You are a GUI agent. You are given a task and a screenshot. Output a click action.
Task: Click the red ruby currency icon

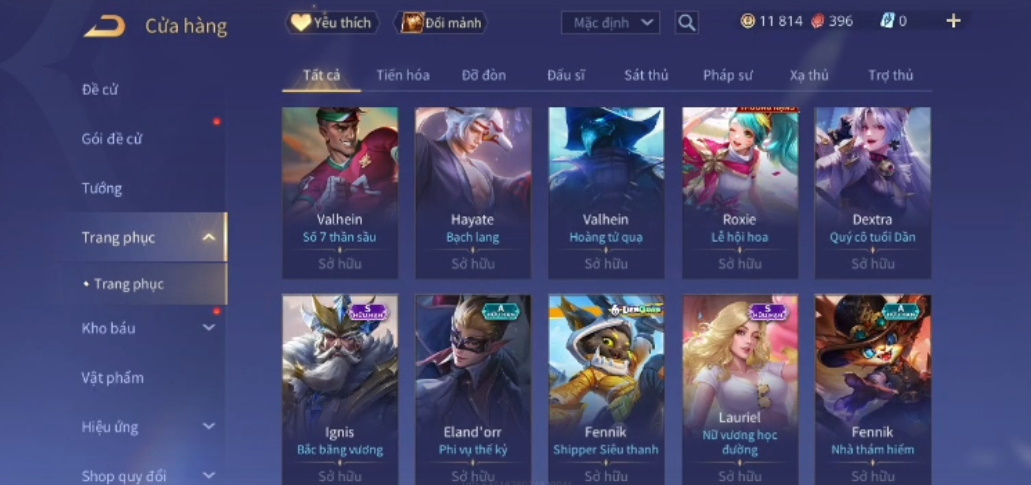point(817,21)
